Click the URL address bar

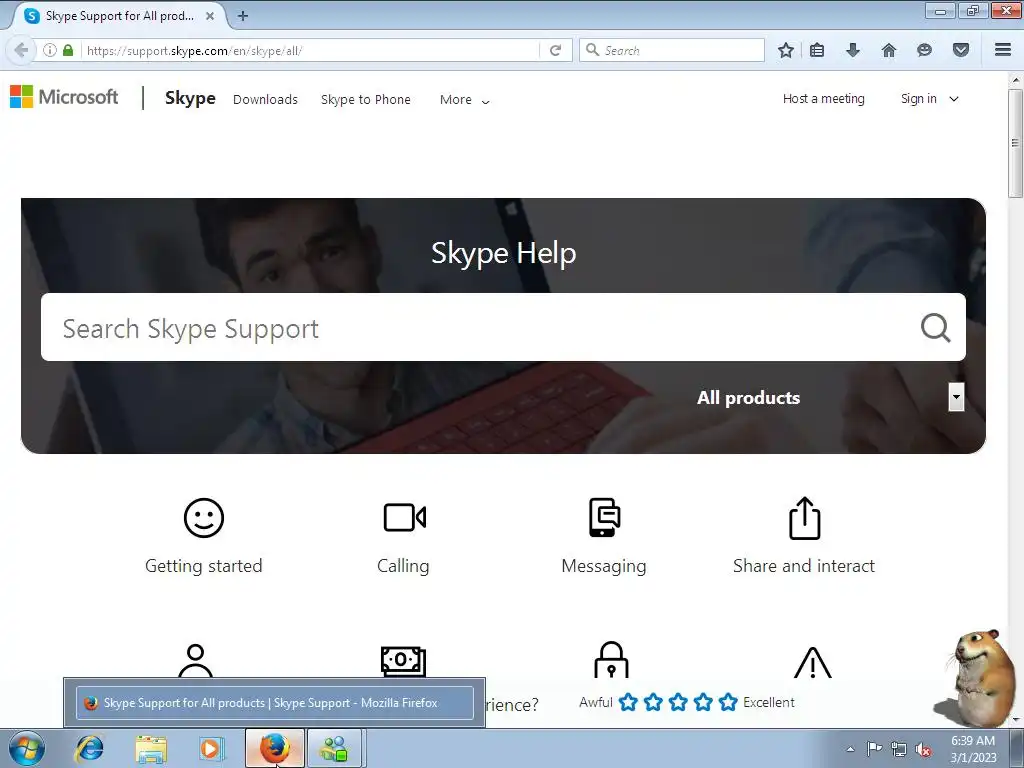pos(311,50)
